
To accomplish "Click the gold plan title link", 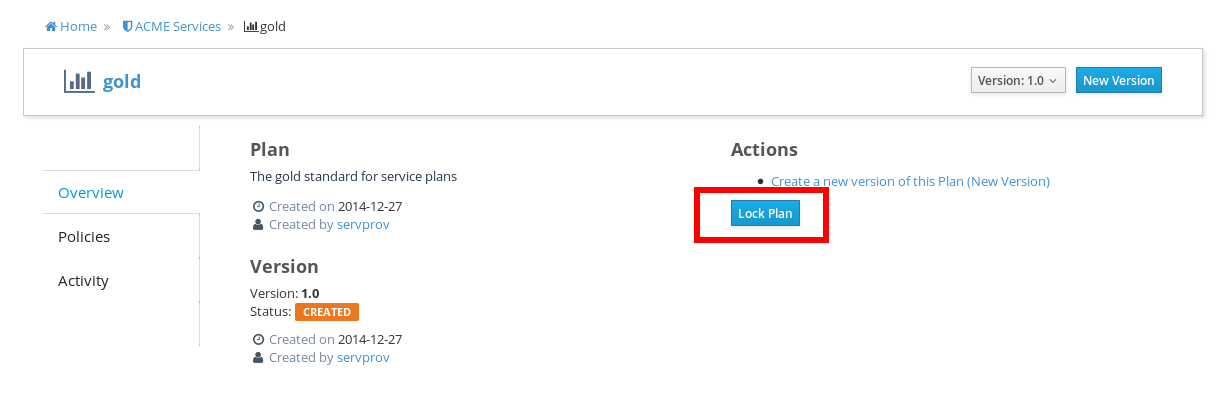I will click(x=122, y=81).
